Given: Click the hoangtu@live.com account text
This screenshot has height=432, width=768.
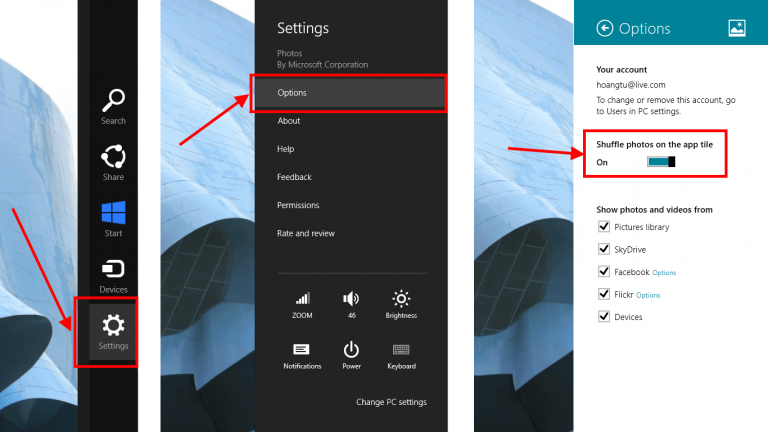Looking at the screenshot, I should [630, 85].
